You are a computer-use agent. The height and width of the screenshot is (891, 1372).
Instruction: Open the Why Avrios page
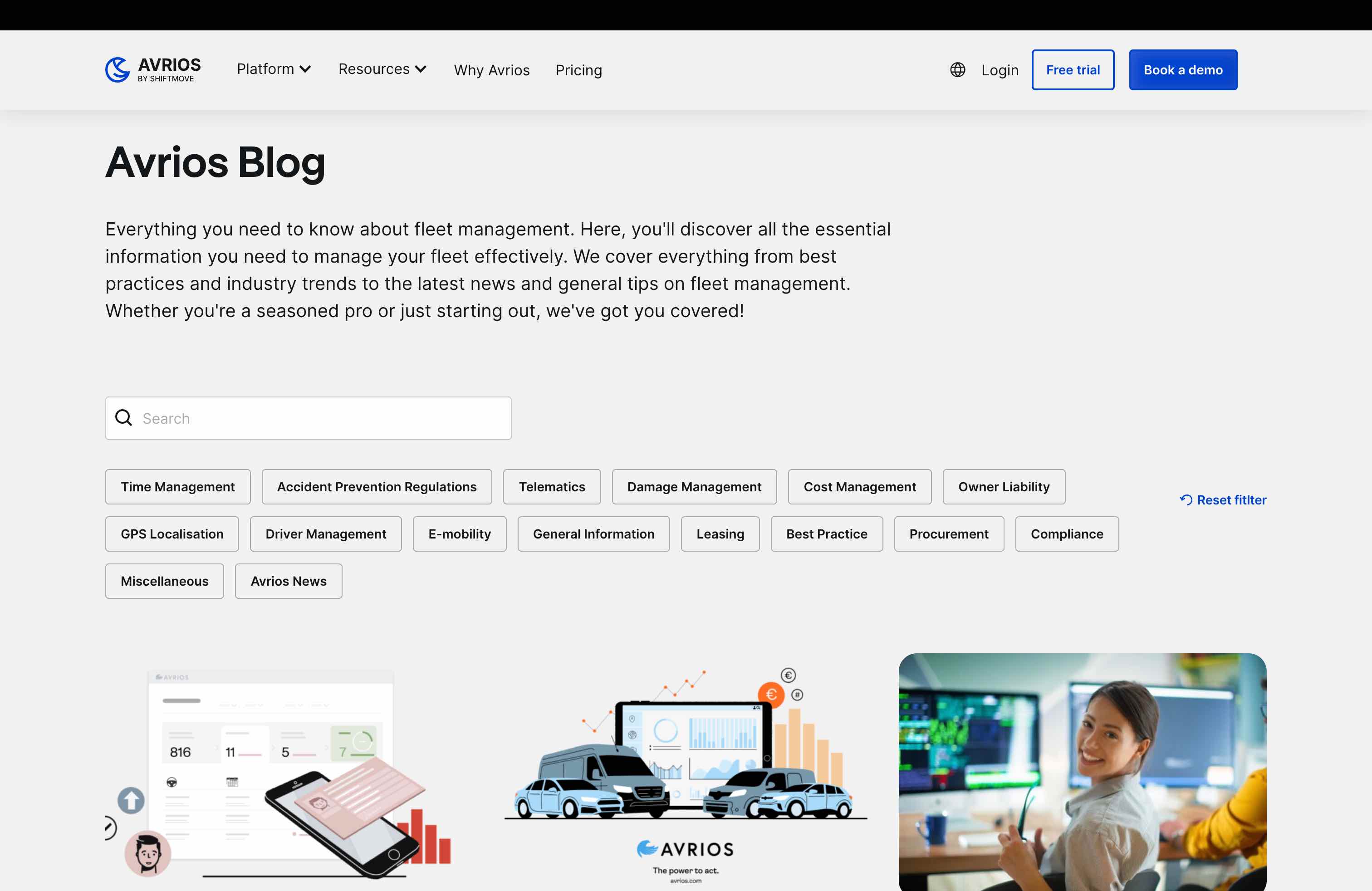[x=491, y=70]
